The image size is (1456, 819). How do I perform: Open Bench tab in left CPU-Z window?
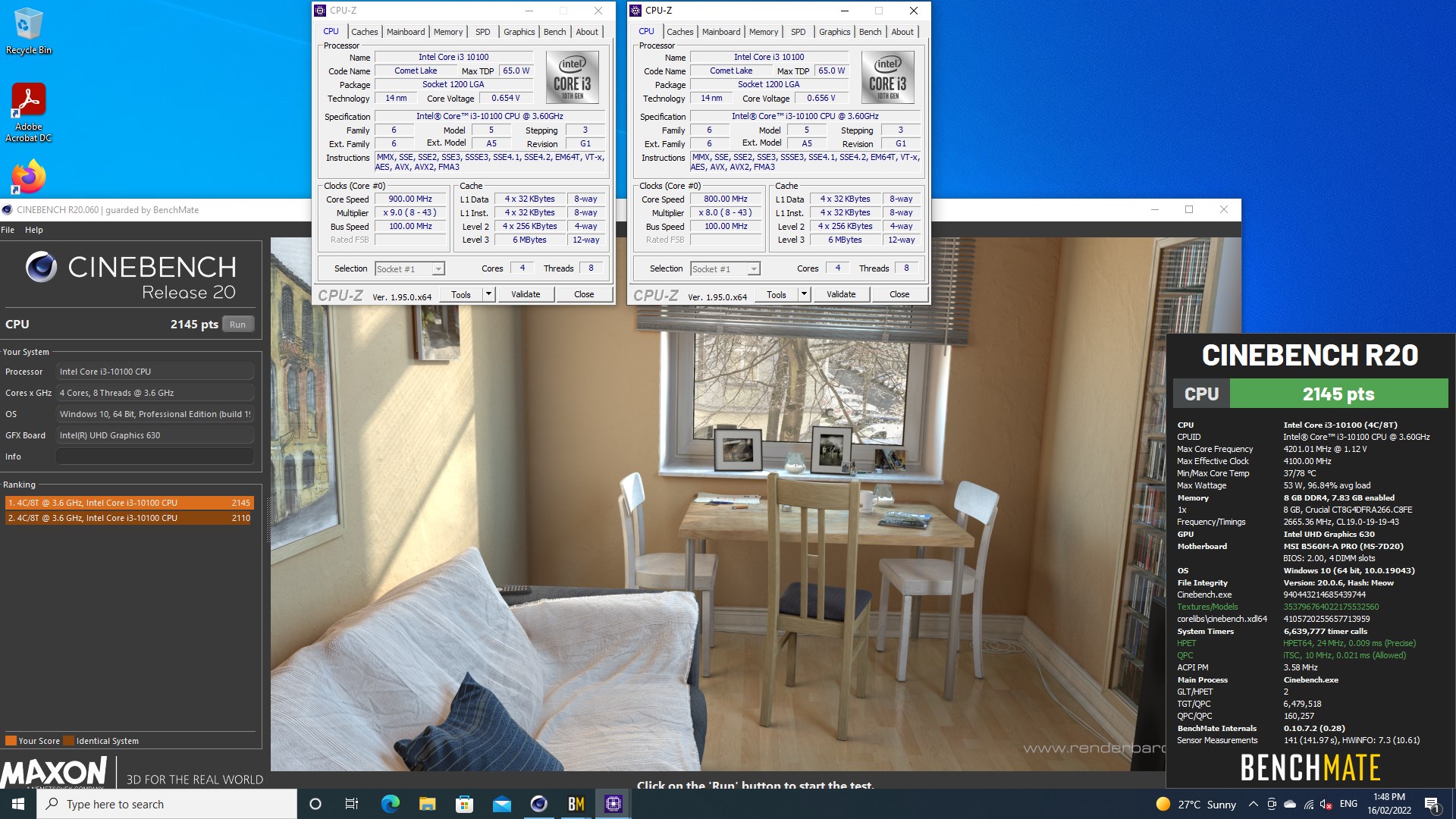[x=555, y=32]
